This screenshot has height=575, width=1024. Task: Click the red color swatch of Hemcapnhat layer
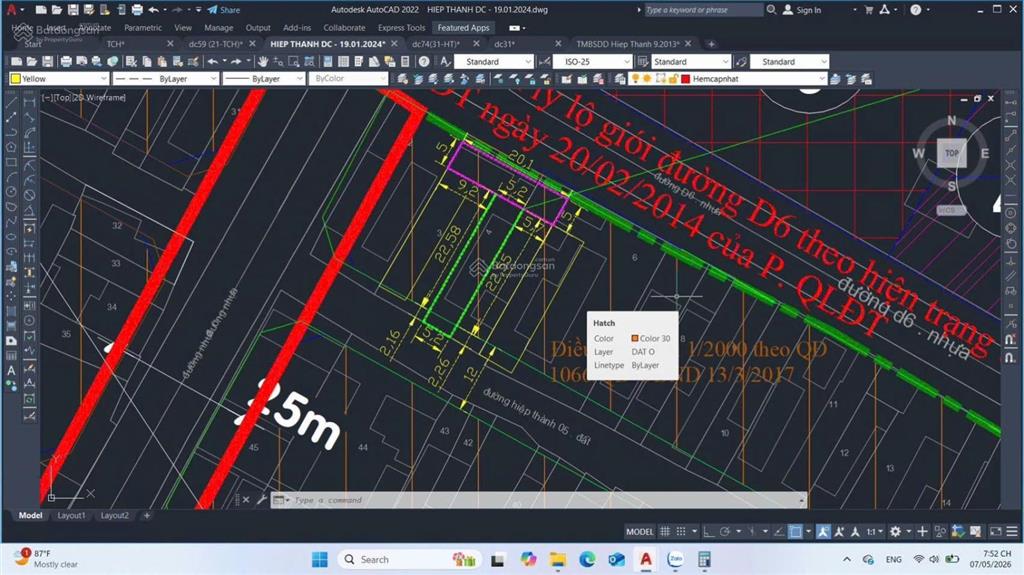[x=686, y=79]
